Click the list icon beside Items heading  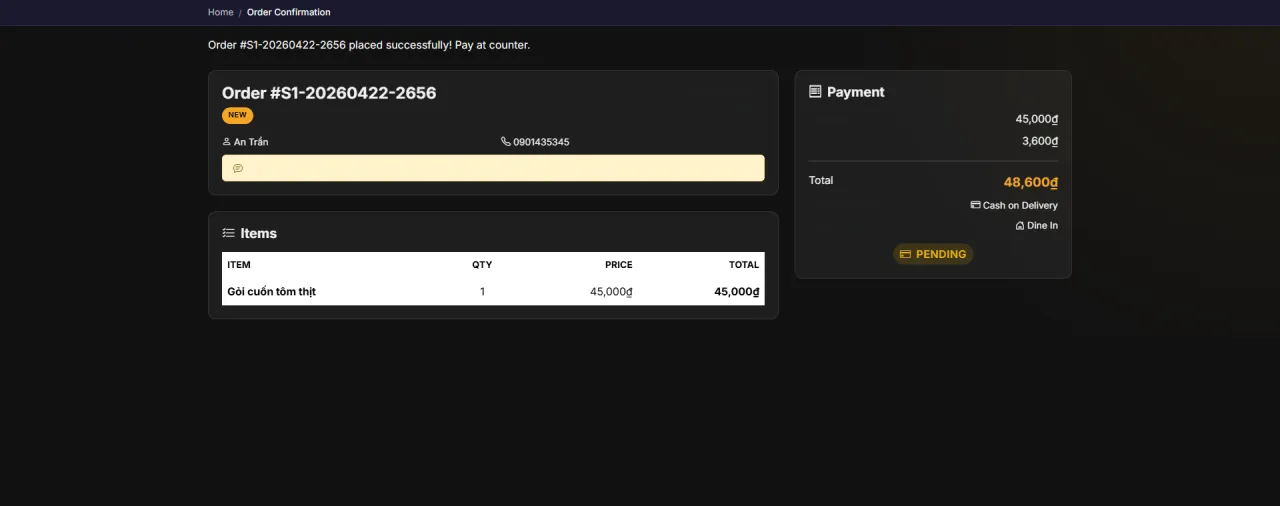click(x=228, y=233)
